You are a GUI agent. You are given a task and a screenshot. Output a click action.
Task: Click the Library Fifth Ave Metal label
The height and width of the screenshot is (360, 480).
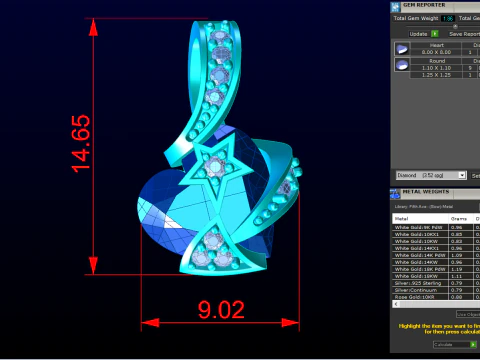424,207
